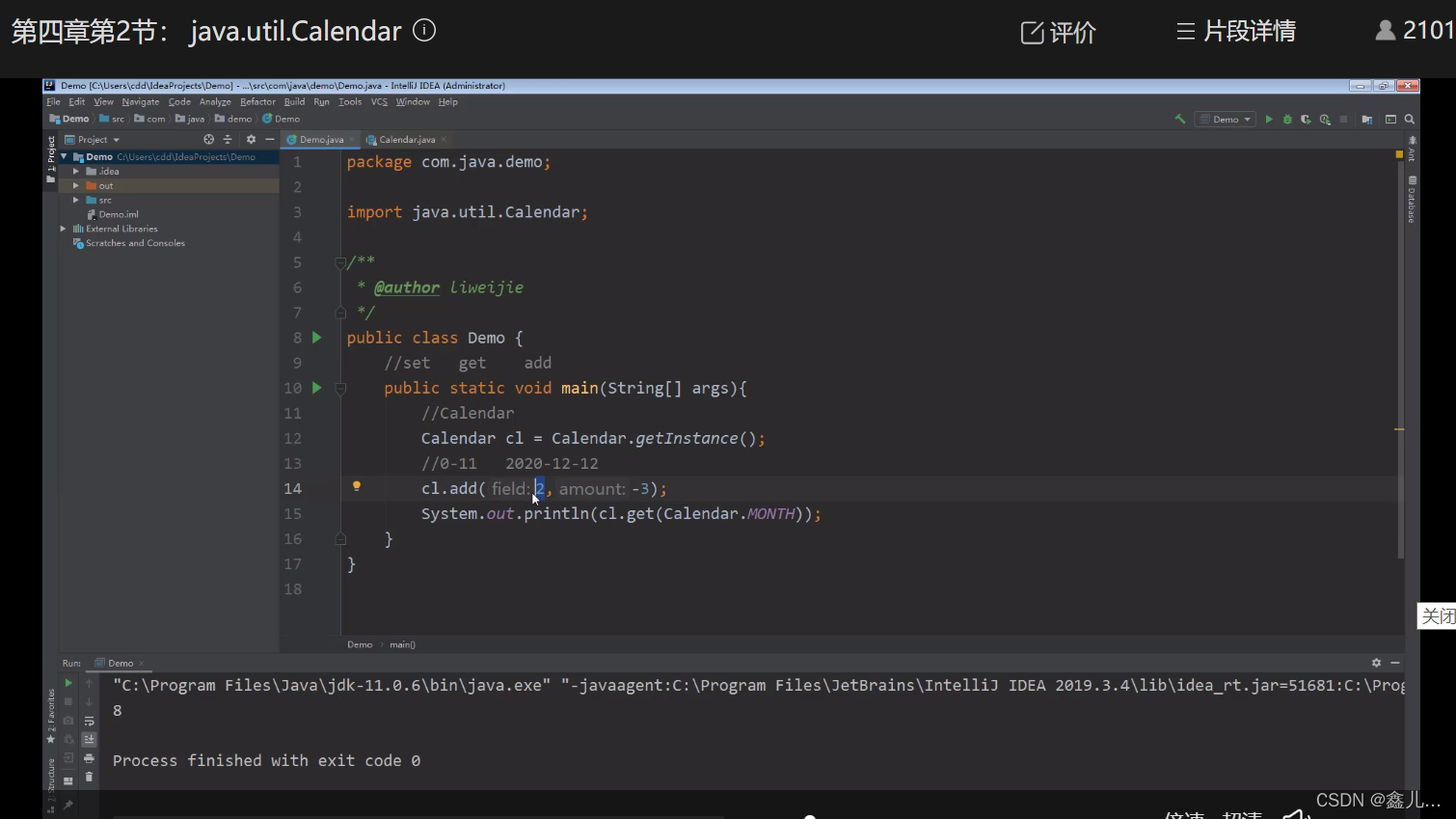Run Demo with coverage icon
The image size is (1456, 819).
pyautogui.click(x=1306, y=120)
